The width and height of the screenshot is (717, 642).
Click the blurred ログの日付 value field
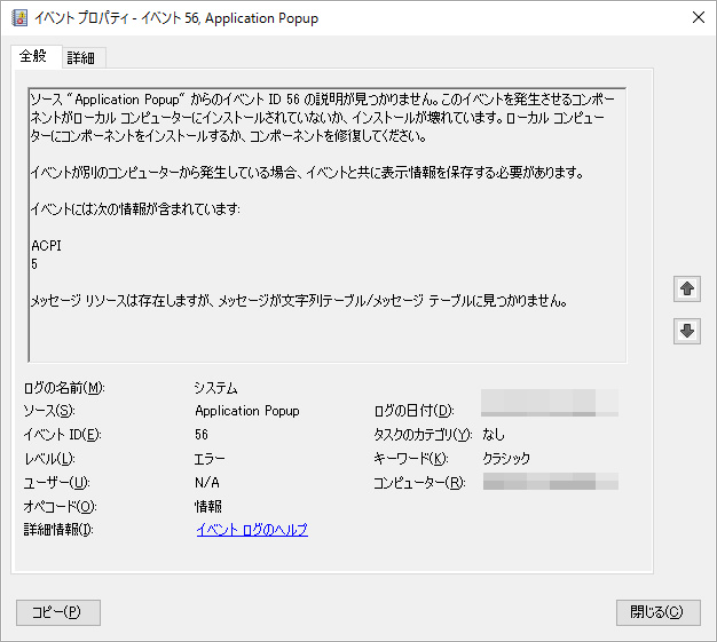click(x=549, y=403)
